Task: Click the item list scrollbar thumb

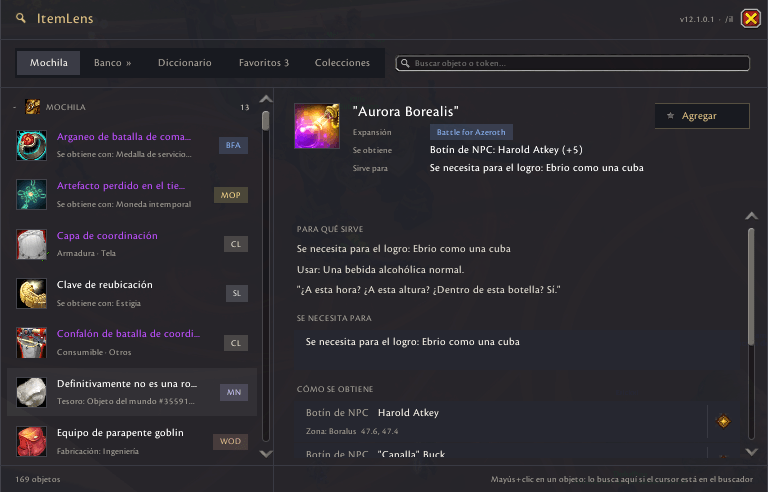Action: tap(266, 121)
